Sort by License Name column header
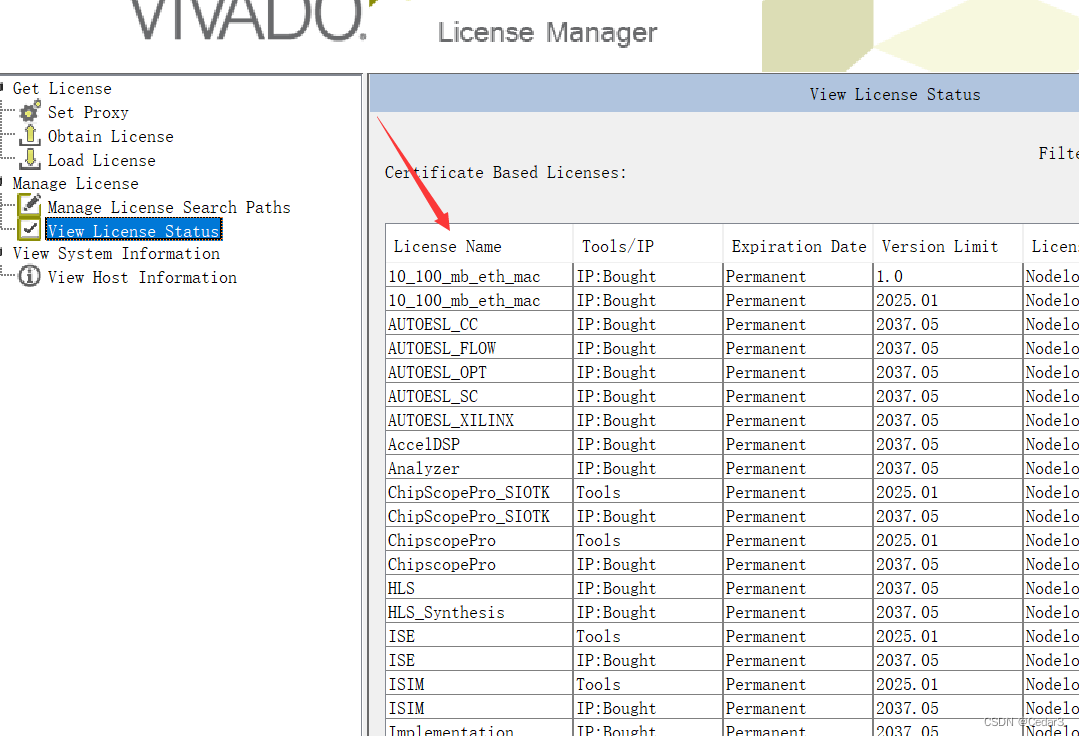The width and height of the screenshot is (1079, 736). tap(479, 246)
